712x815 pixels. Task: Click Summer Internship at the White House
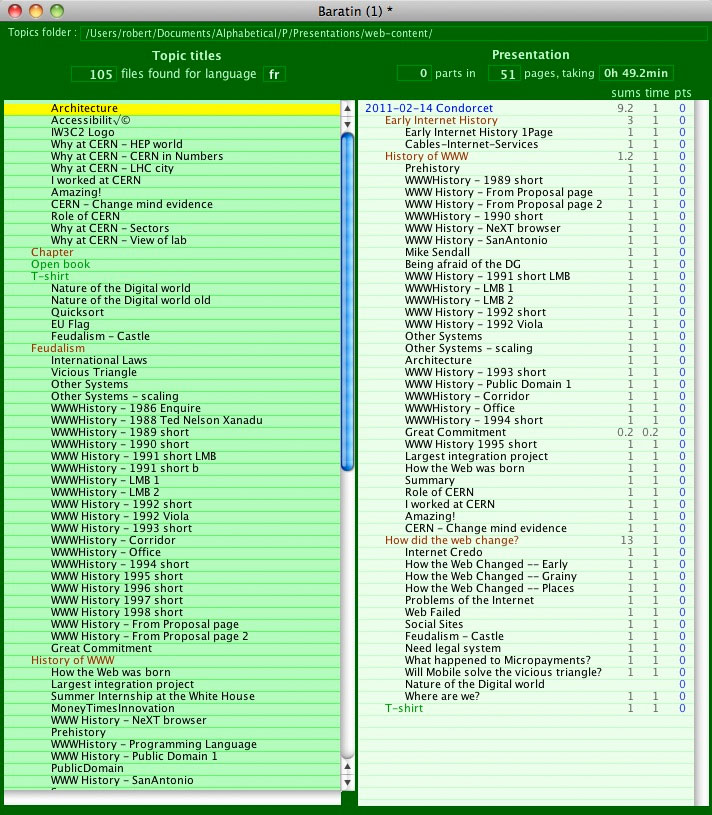(x=152, y=696)
